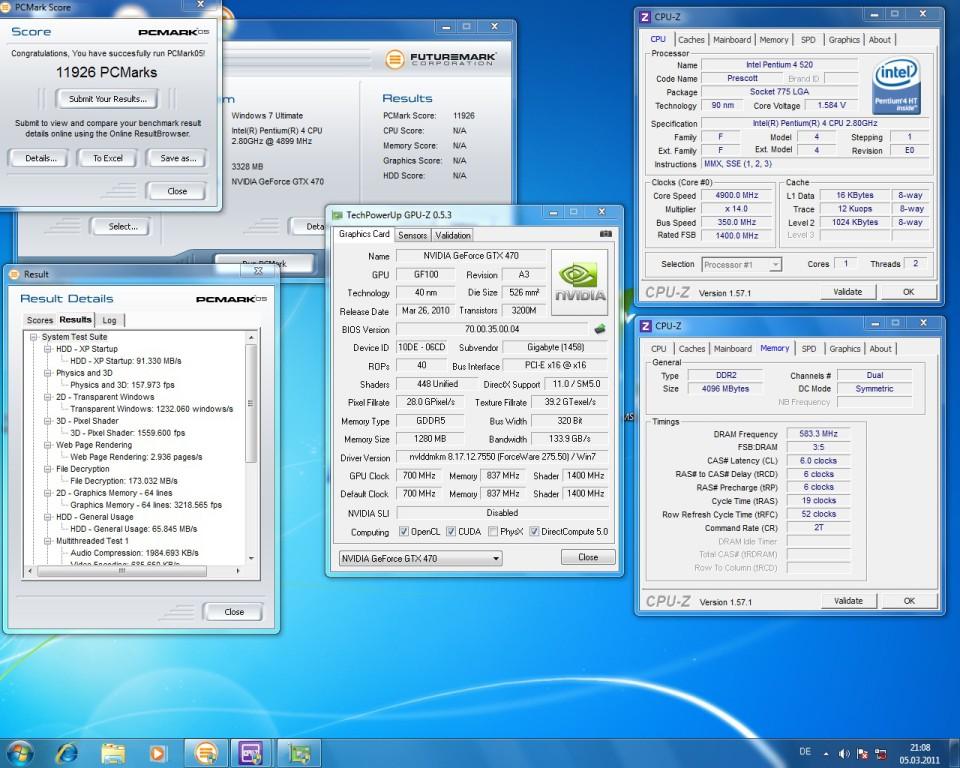
Task: Click the Futuremark Corporation logo
Action: pos(441,59)
